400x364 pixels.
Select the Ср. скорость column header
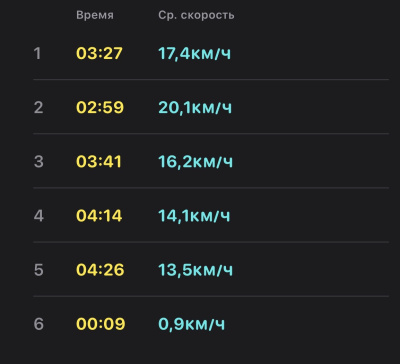tap(196, 15)
